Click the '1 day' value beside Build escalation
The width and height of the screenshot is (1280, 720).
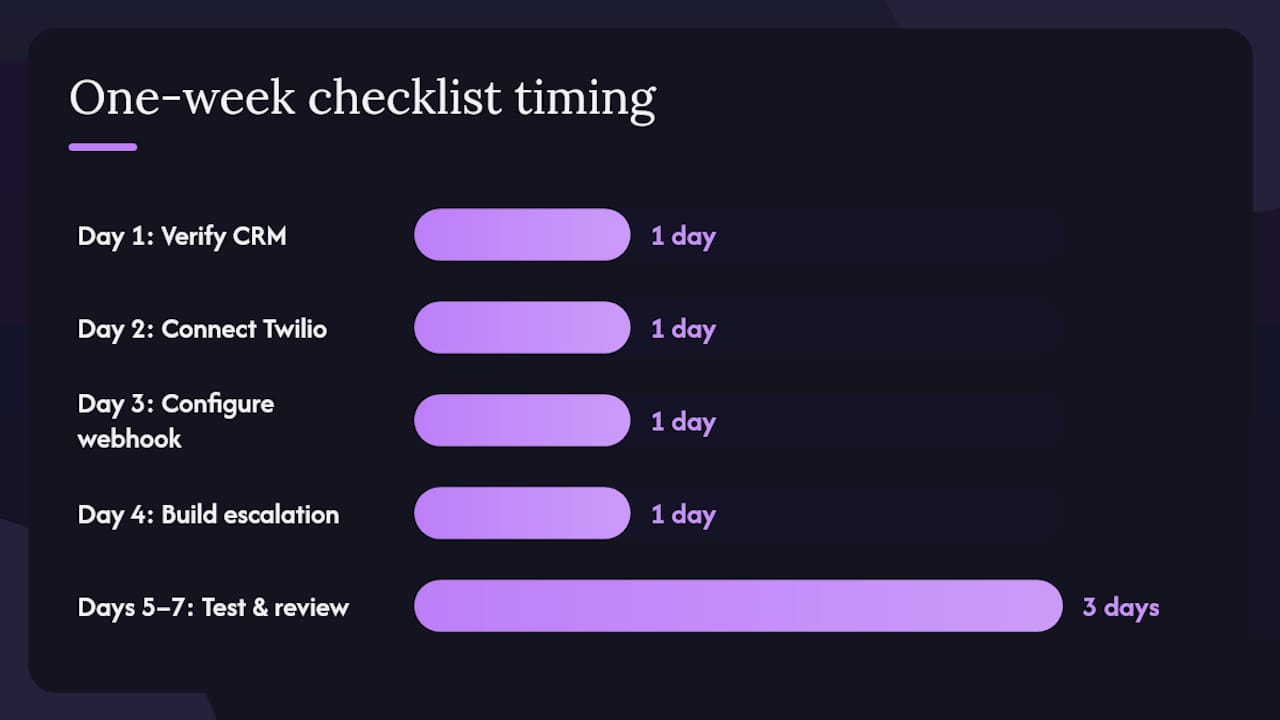click(x=683, y=515)
